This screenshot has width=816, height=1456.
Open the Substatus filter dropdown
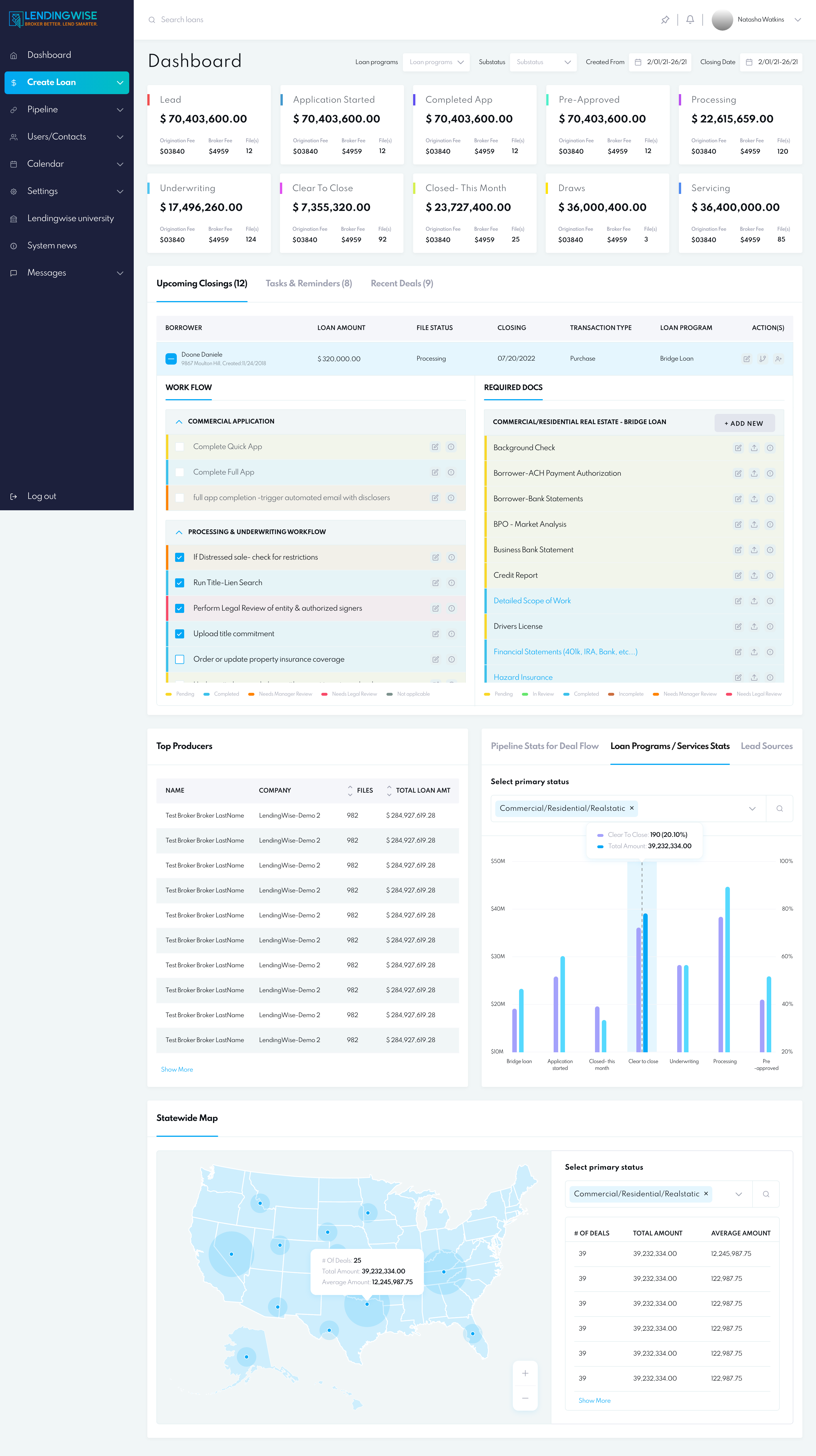[x=543, y=62]
